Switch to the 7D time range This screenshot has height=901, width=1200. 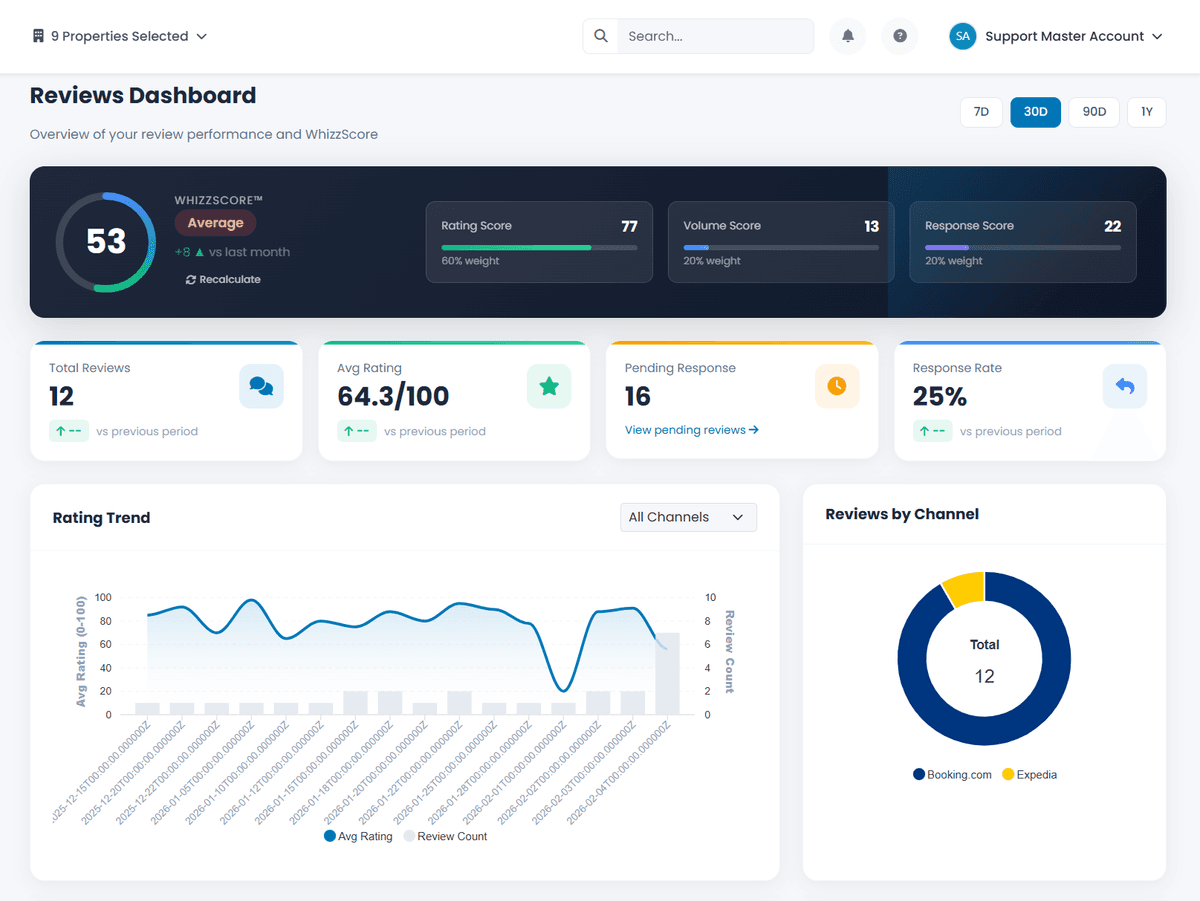980,112
